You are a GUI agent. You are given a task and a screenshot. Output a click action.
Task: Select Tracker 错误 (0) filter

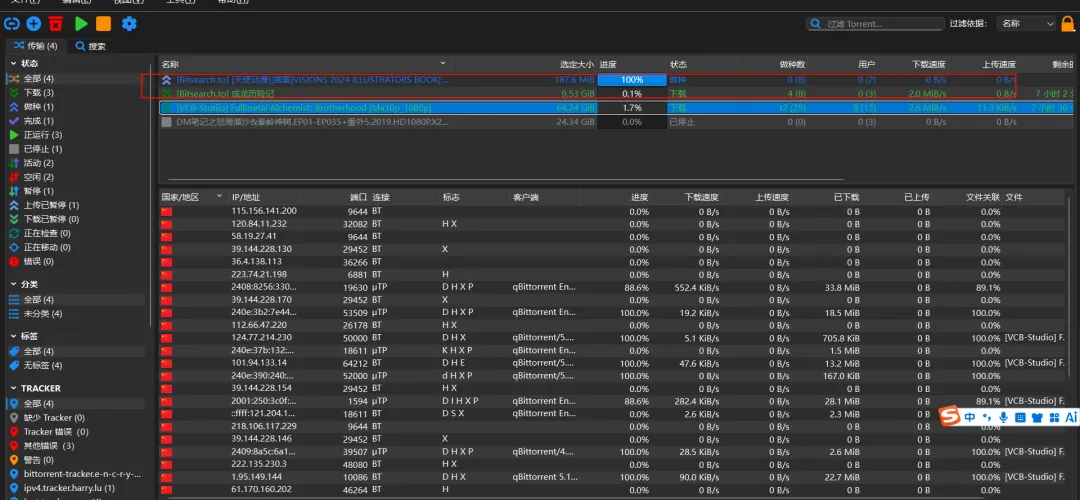coord(76,432)
